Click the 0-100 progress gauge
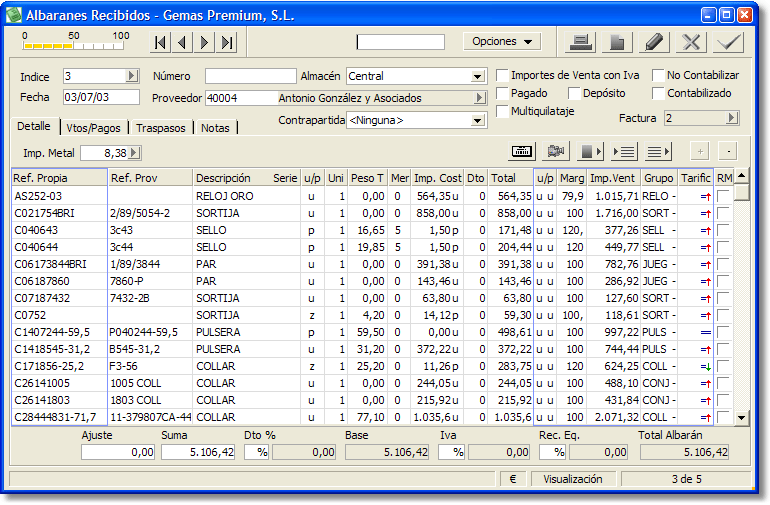 click(x=73, y=42)
